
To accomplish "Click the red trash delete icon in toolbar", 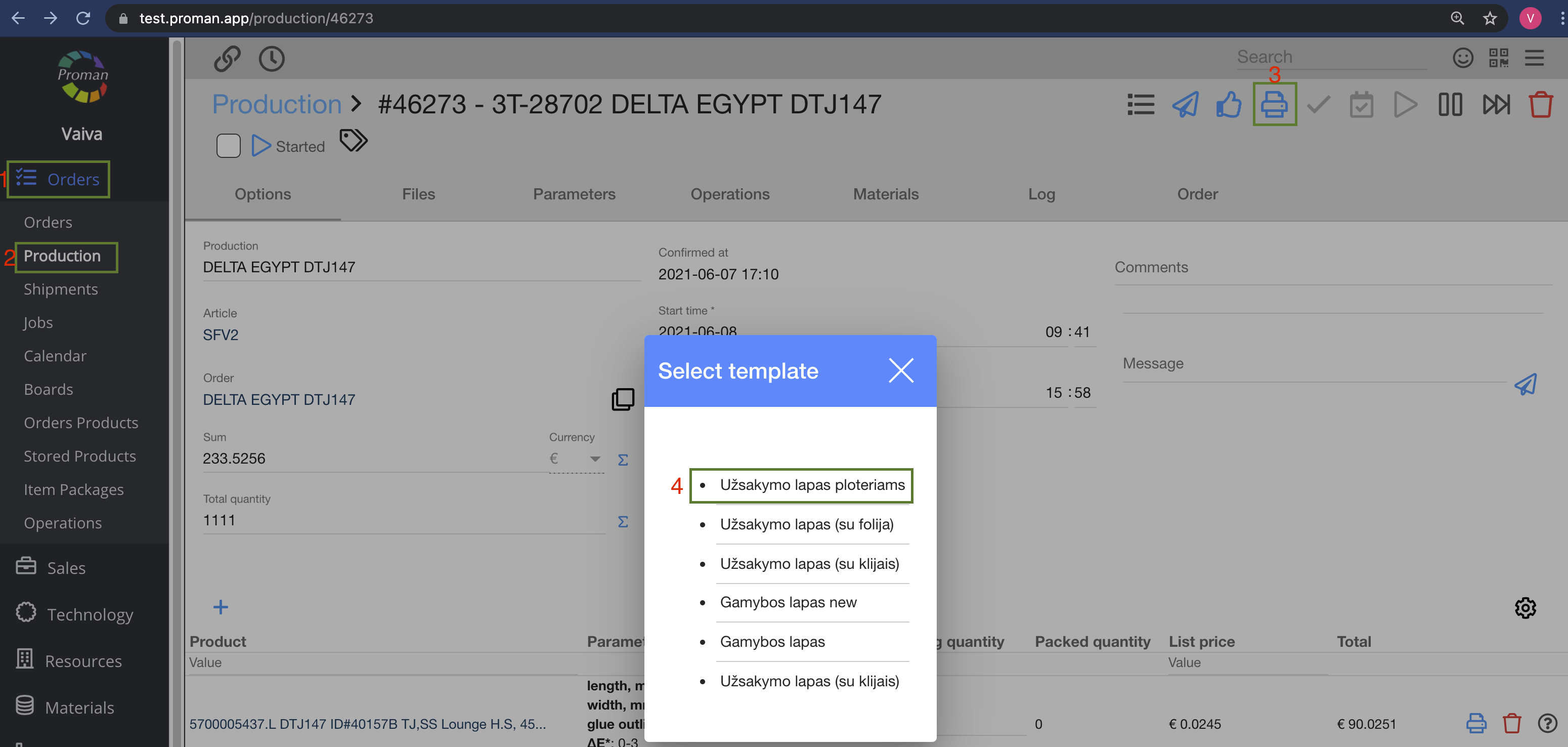I will (x=1540, y=104).
